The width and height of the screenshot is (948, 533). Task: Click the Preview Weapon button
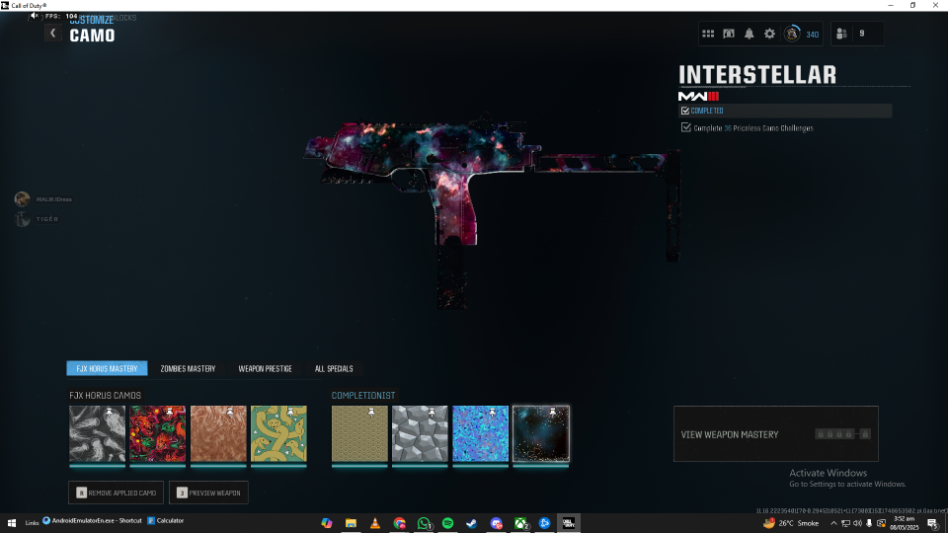click(x=209, y=493)
